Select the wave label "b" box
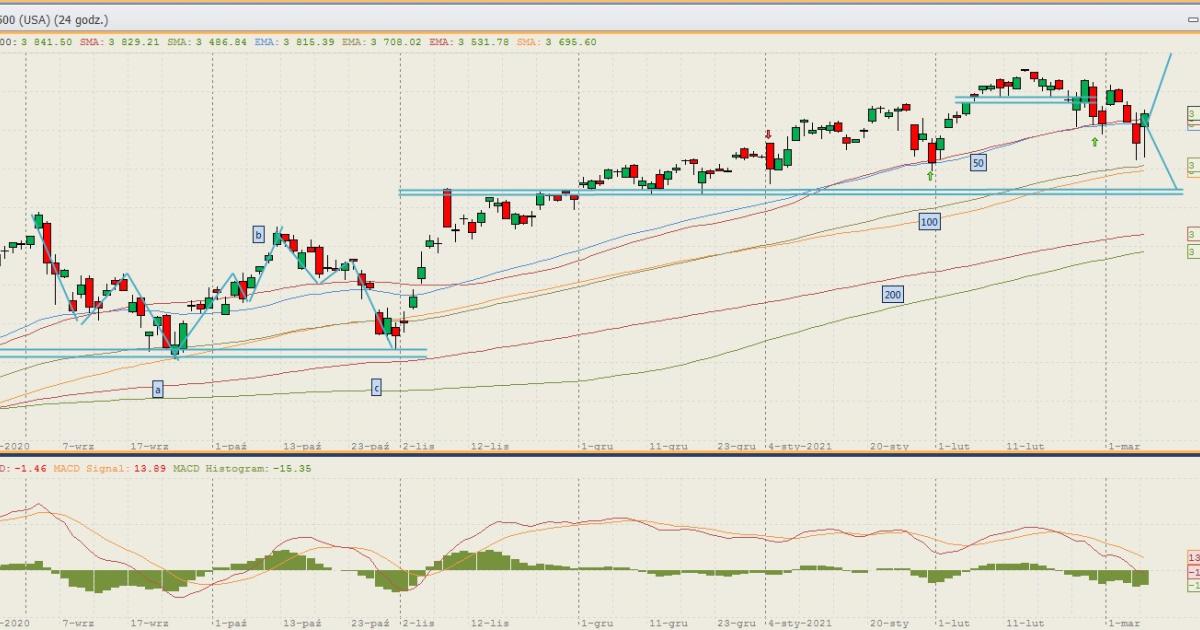 258,234
